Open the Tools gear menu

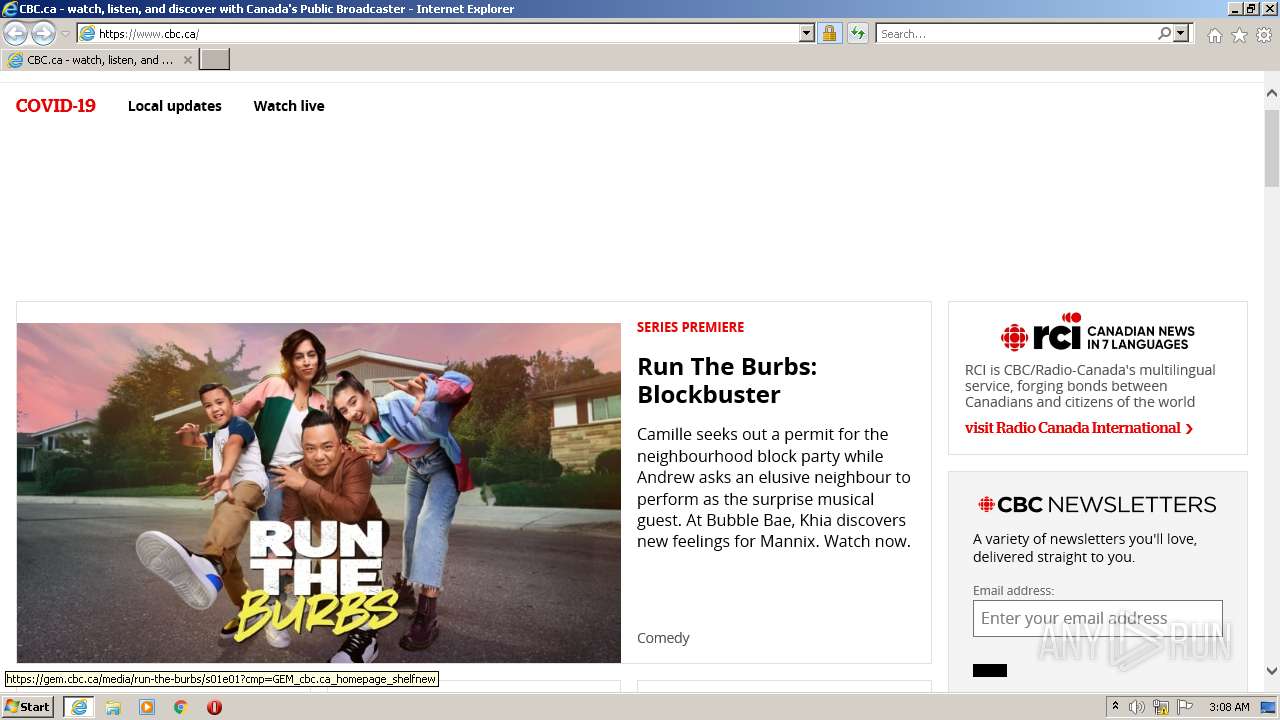point(1264,35)
